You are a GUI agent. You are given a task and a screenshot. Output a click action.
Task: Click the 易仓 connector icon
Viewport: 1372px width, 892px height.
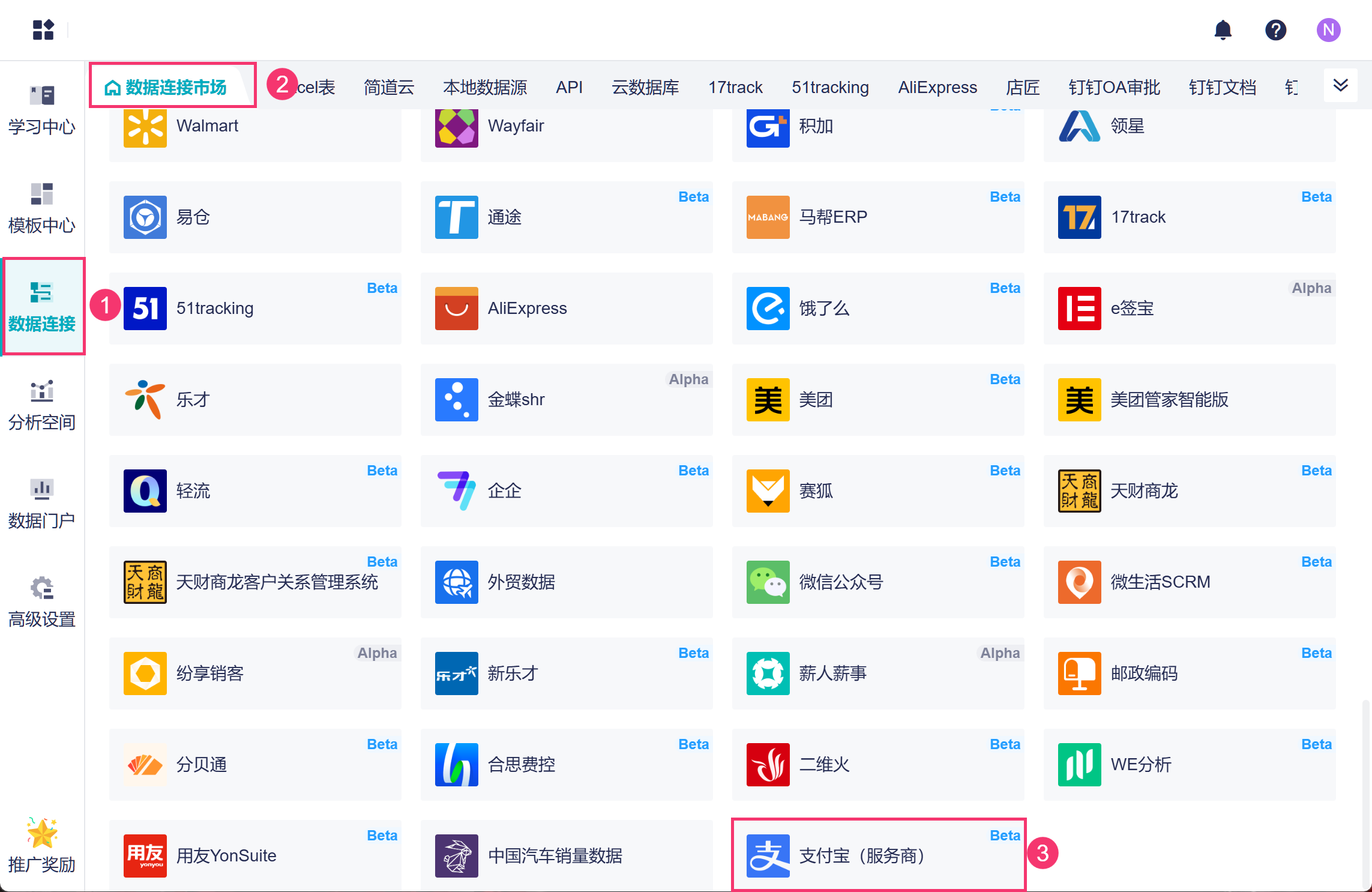tap(145, 217)
